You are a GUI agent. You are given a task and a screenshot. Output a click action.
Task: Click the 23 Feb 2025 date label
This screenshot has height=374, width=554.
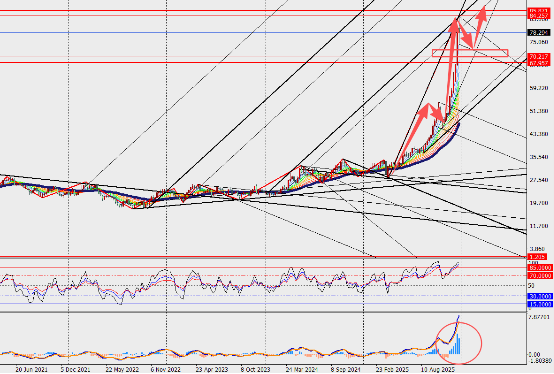[x=392, y=370]
